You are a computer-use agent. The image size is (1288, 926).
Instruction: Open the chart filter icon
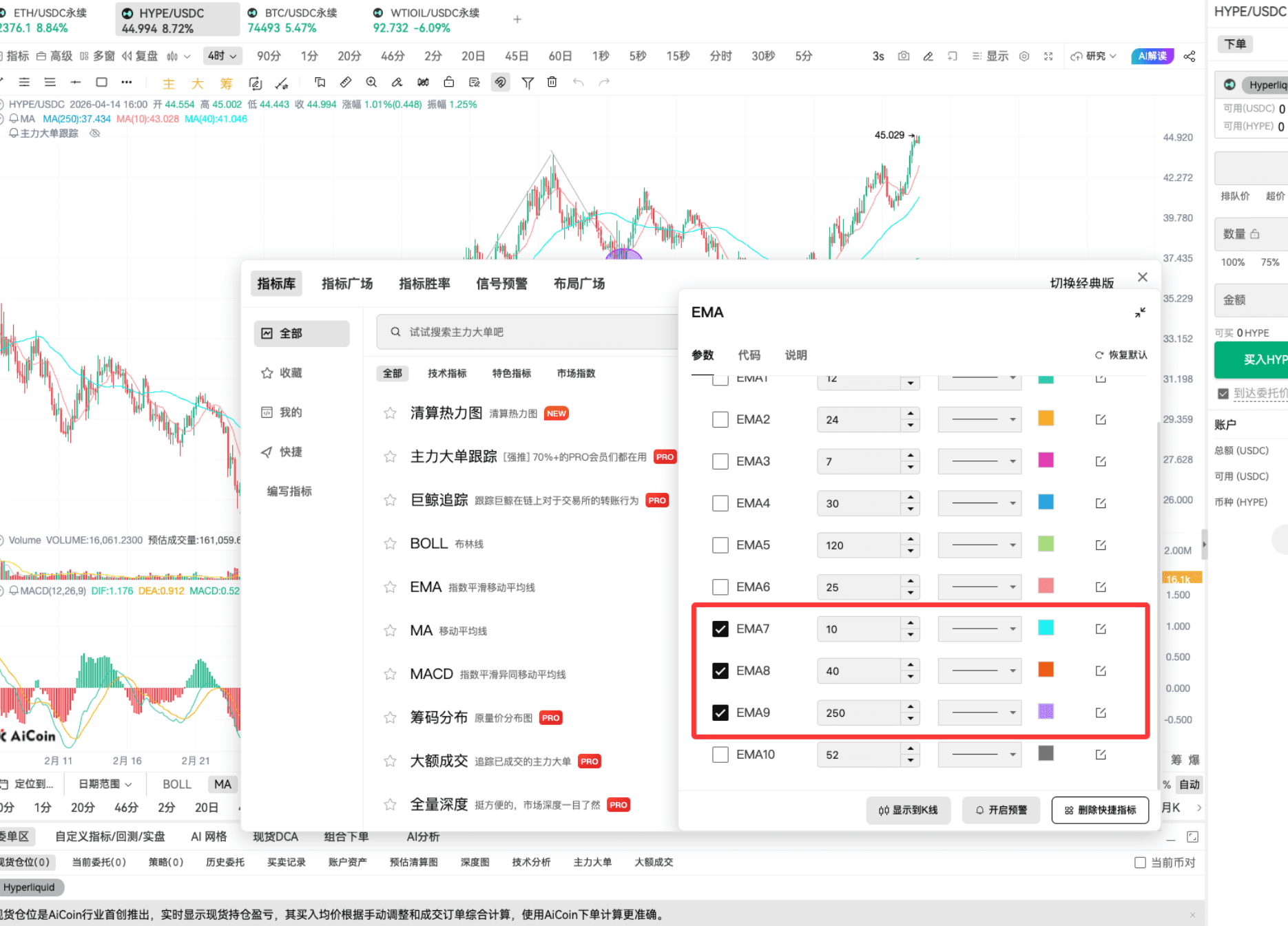528,82
